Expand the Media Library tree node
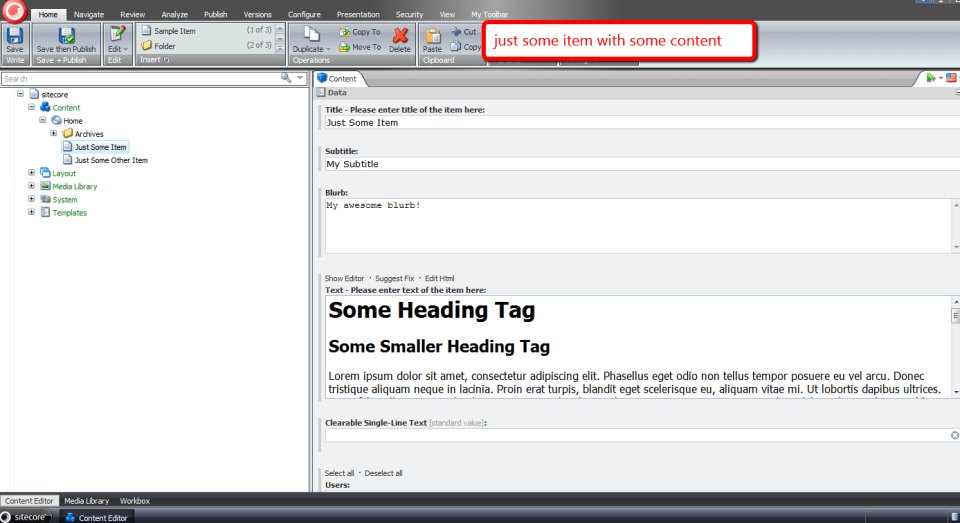Image resolution: width=960 pixels, height=523 pixels. pos(31,186)
